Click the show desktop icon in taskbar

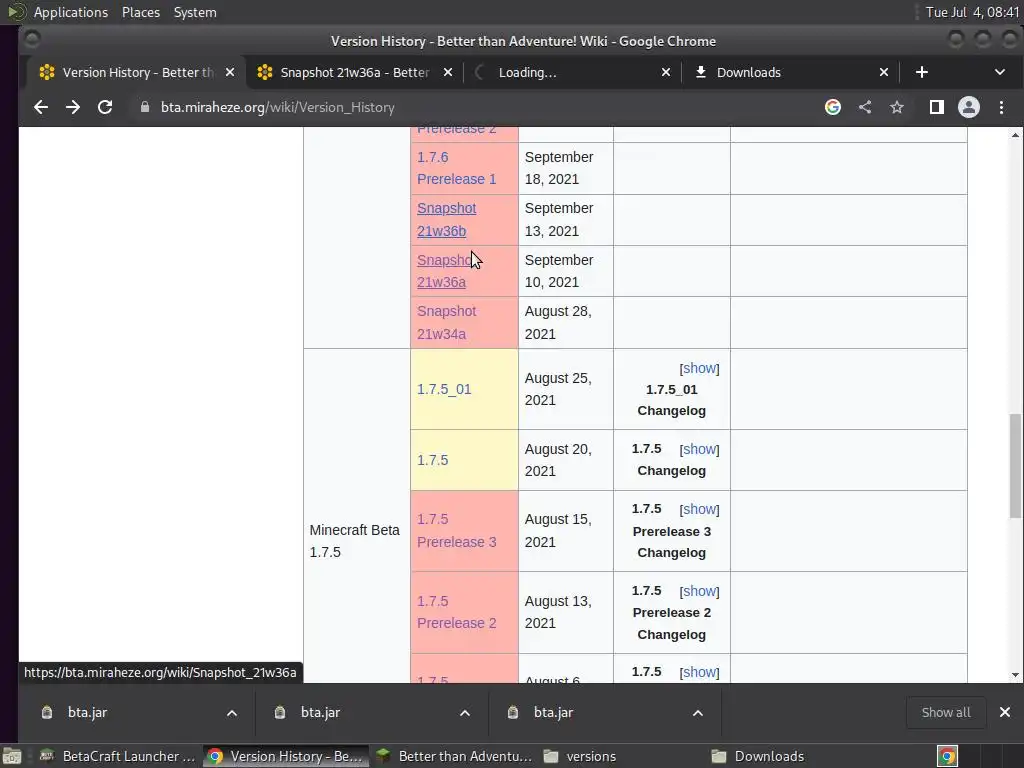pos(11,756)
